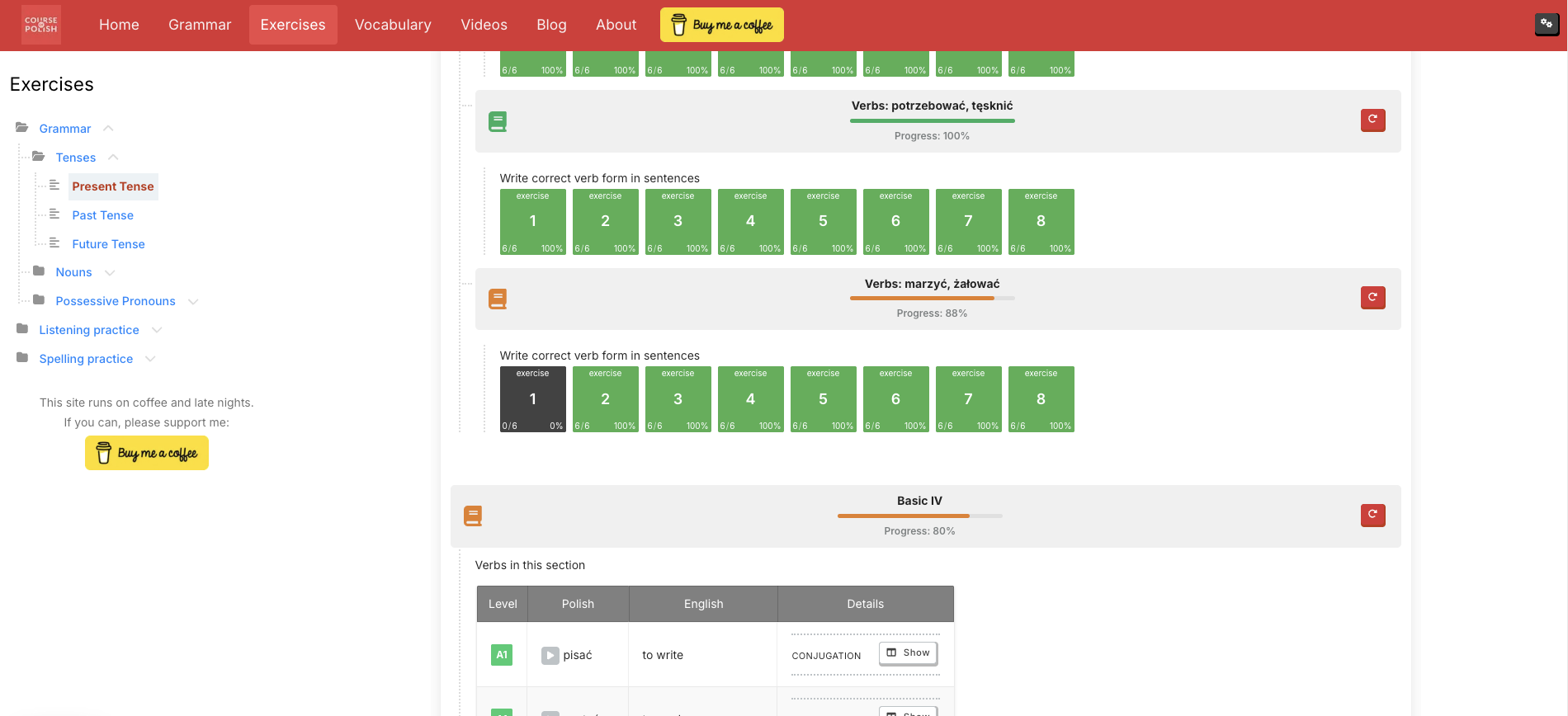Screen dimensions: 1568x716
Task: Reset progress for Verbs: potrzebować, tęsknić
Action: click(x=1372, y=120)
